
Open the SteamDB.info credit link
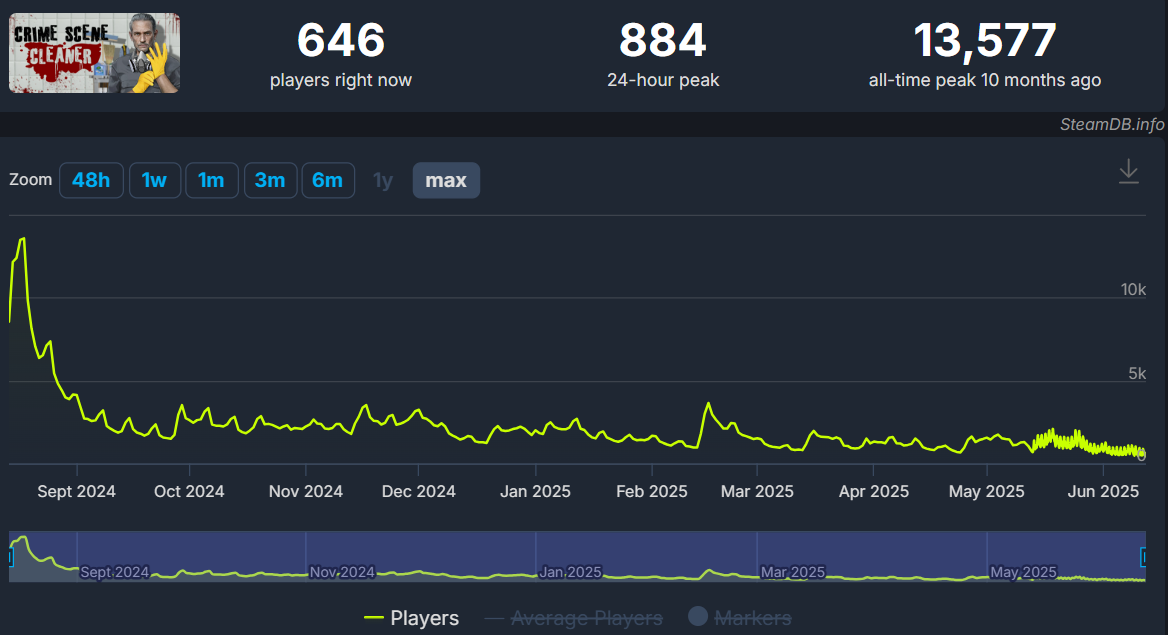pos(1112,124)
